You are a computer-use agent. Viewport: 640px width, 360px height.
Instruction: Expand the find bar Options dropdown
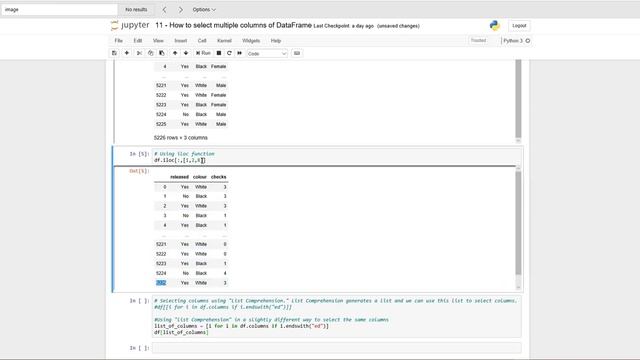[204, 9]
